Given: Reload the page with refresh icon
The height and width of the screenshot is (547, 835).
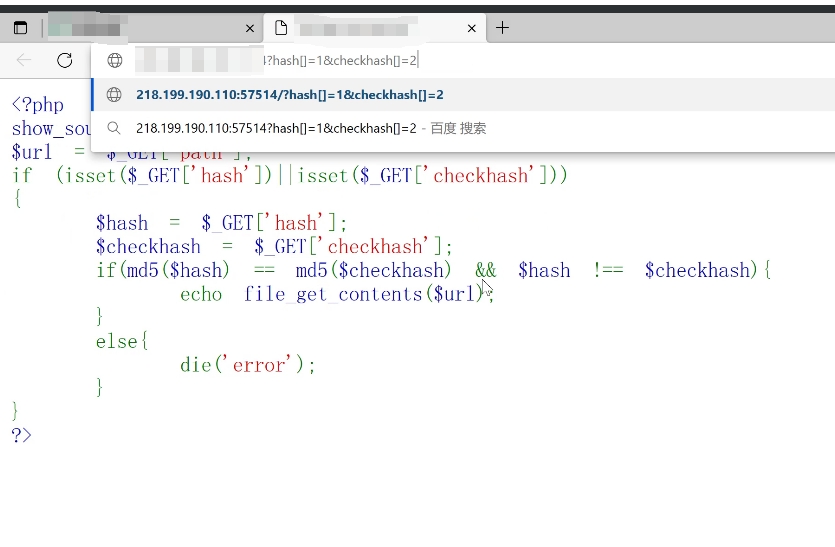Looking at the screenshot, I should click(x=65, y=60).
